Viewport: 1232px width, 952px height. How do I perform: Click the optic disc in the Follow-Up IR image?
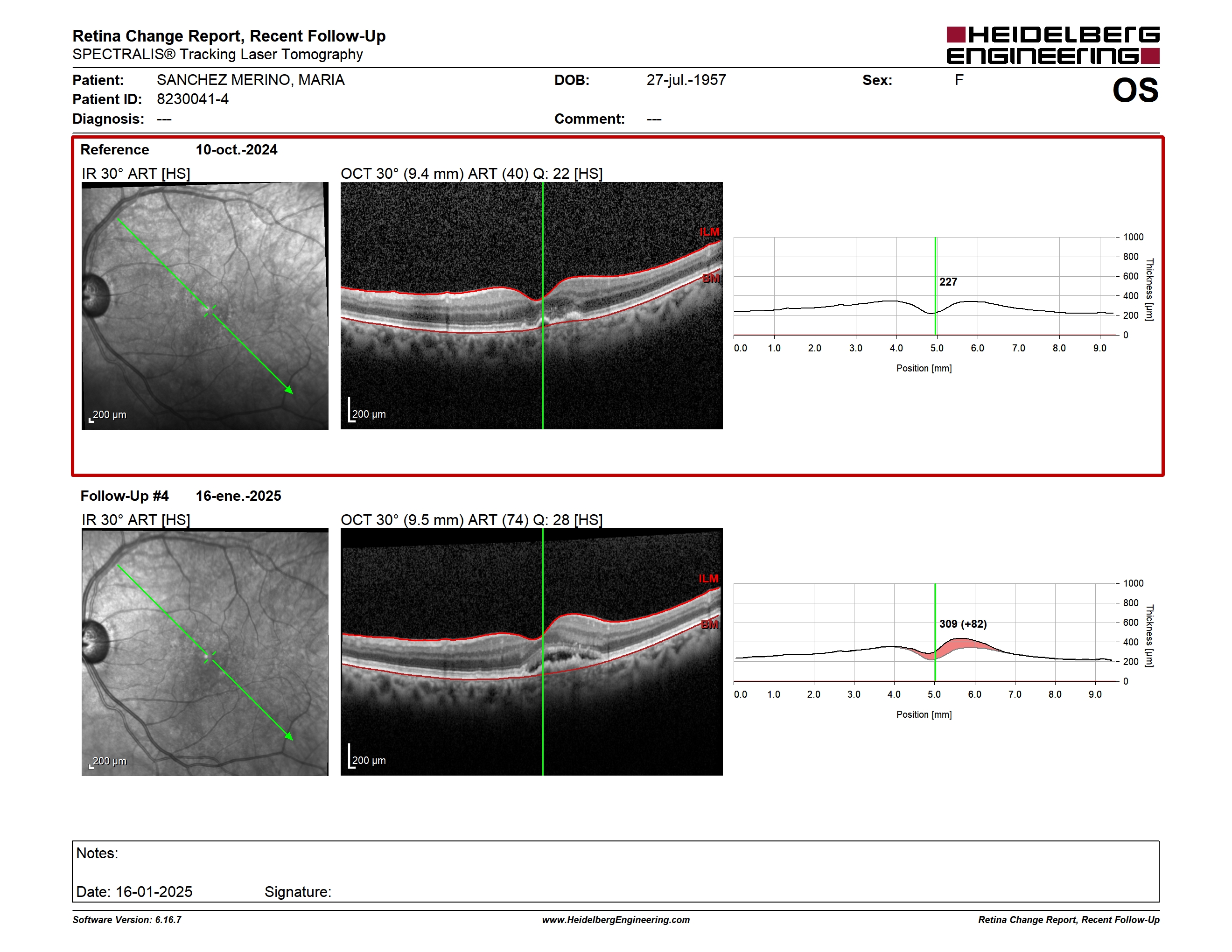click(95, 641)
